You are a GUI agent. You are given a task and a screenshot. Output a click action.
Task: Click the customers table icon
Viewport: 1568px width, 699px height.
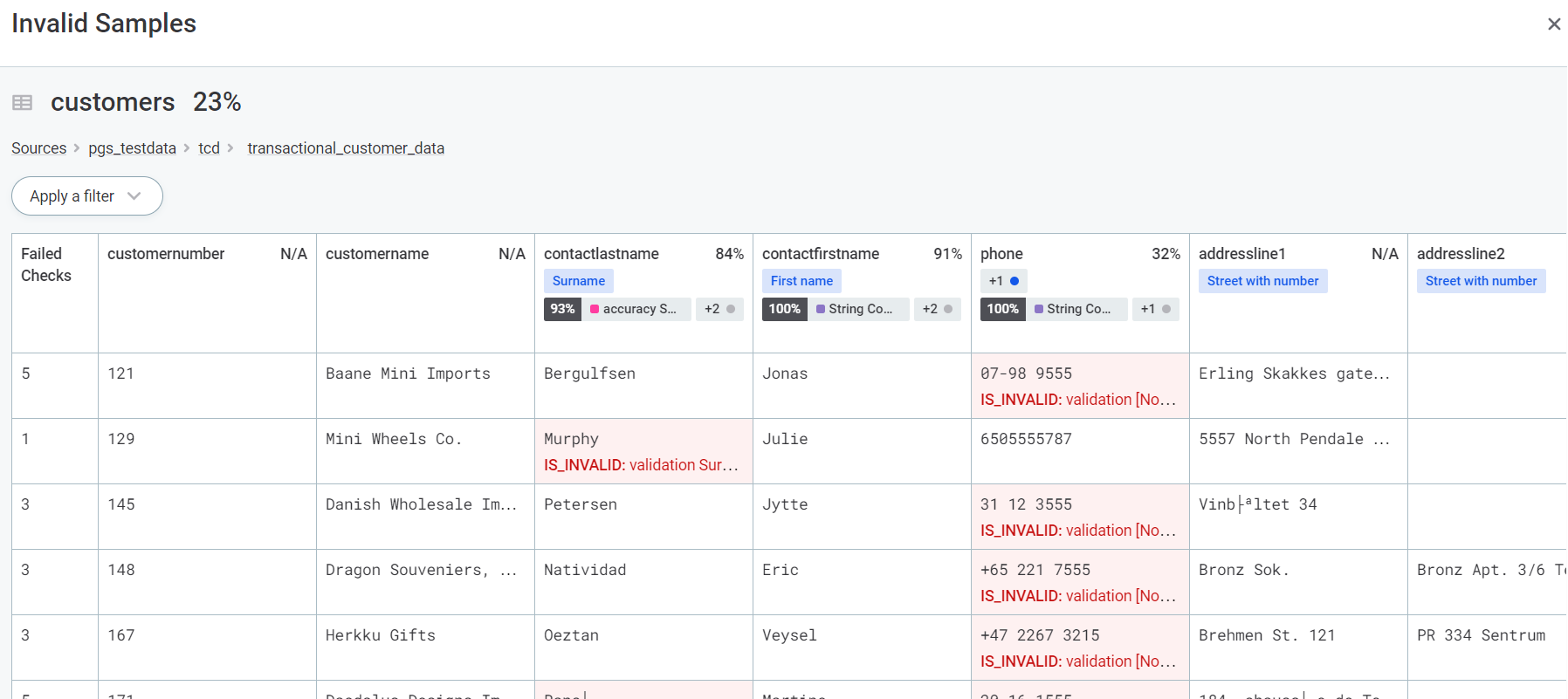click(x=23, y=103)
